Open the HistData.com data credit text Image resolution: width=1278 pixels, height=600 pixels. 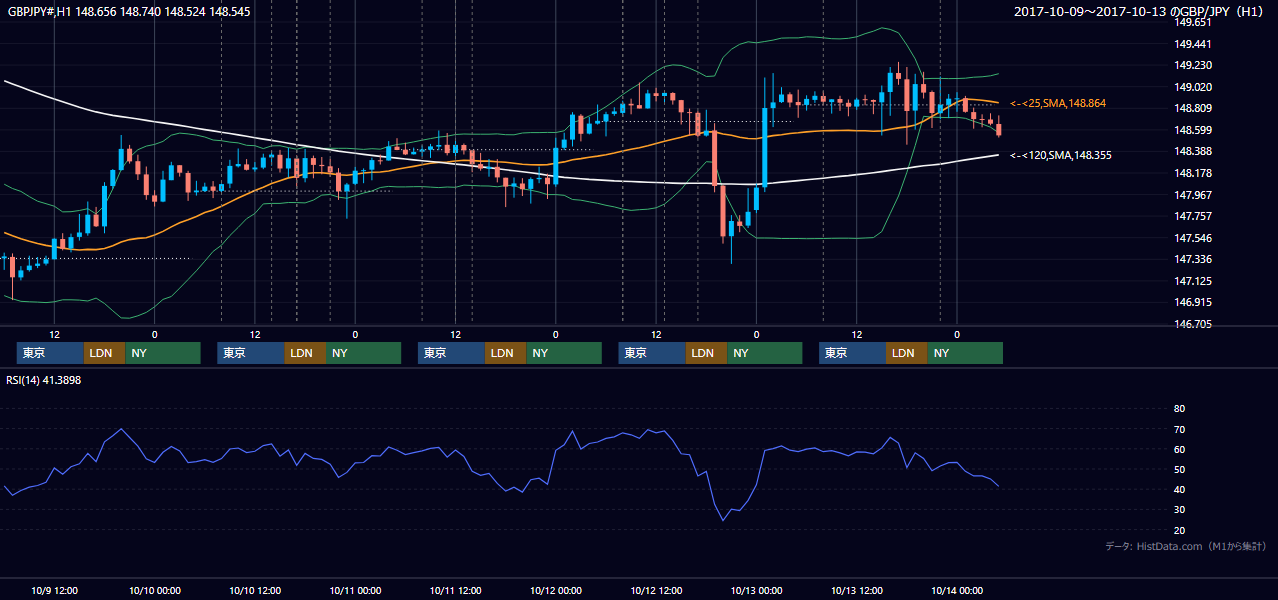coord(1186,546)
